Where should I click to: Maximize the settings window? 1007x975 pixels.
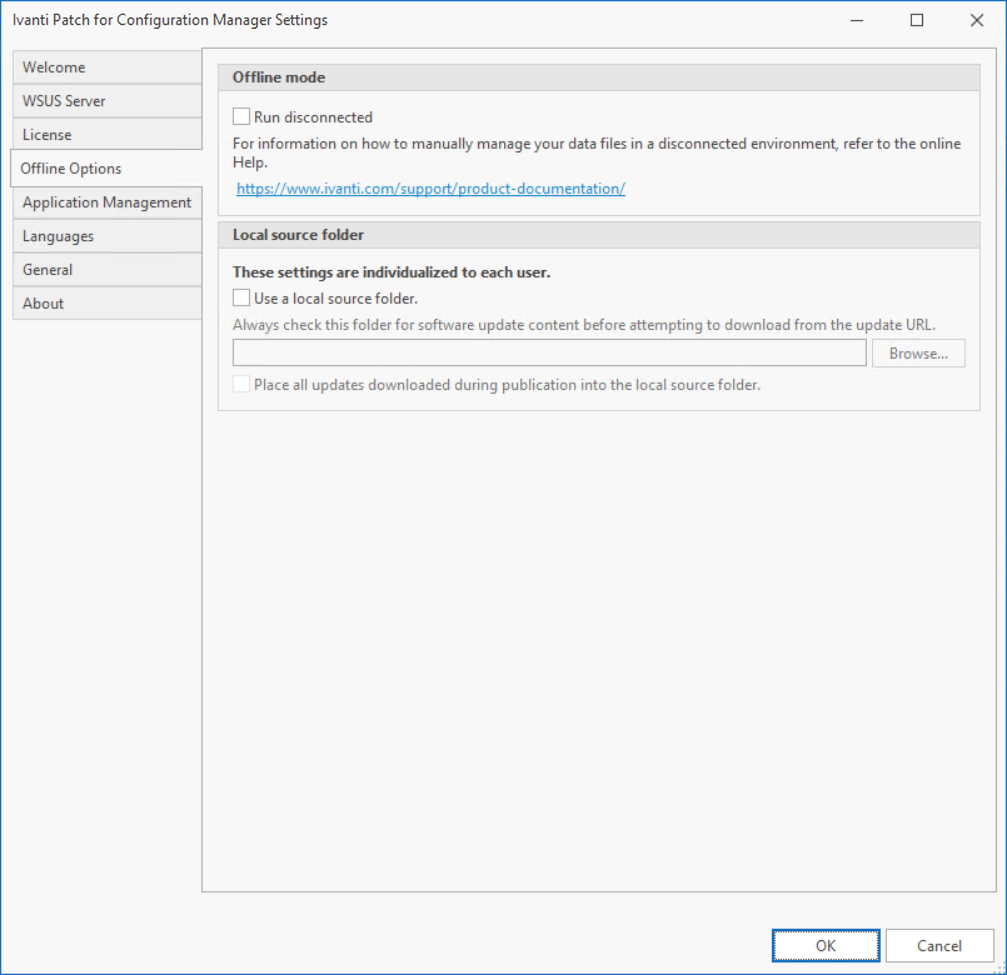point(916,20)
